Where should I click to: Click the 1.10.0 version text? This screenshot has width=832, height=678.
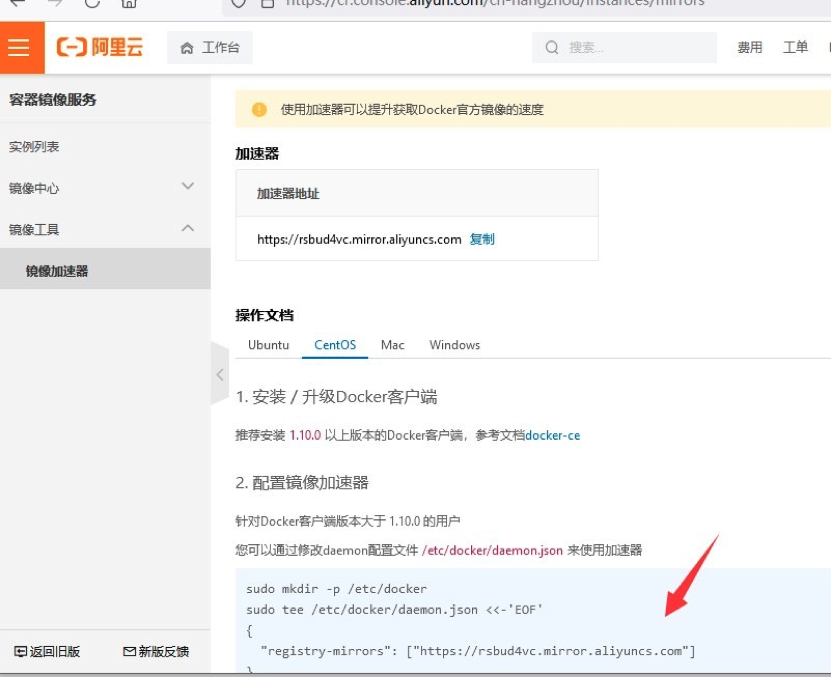305,436
